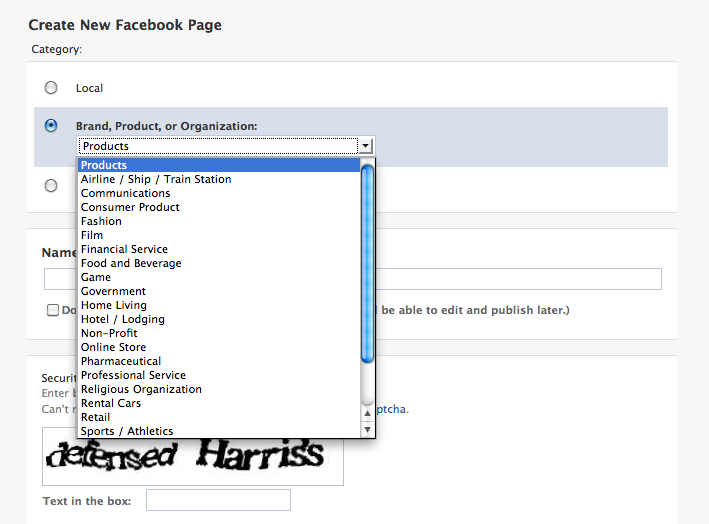This screenshot has height=524, width=709.
Task: Choose Non-Profit option
Action: (219, 333)
